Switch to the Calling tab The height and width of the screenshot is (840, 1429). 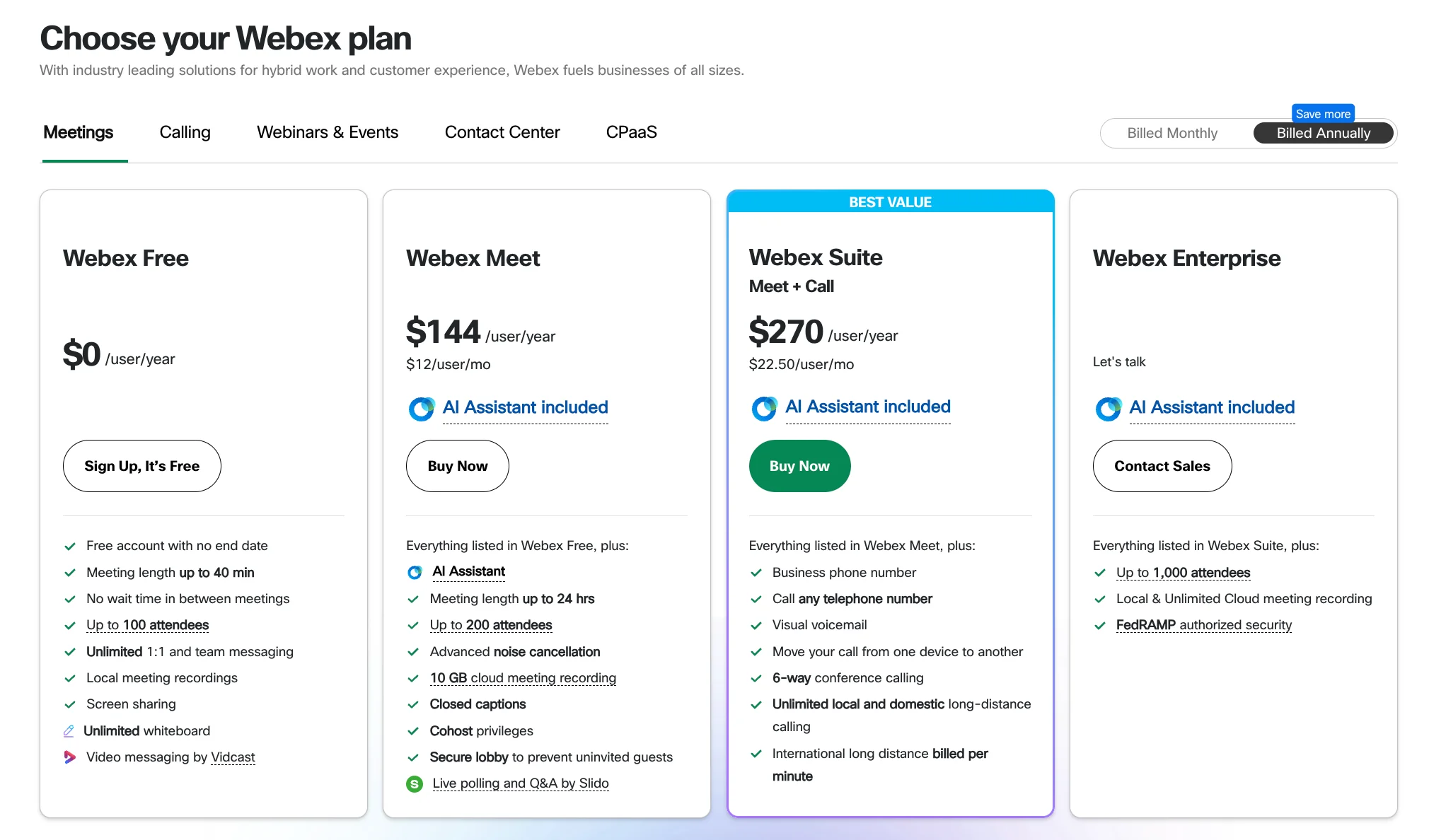coord(185,132)
